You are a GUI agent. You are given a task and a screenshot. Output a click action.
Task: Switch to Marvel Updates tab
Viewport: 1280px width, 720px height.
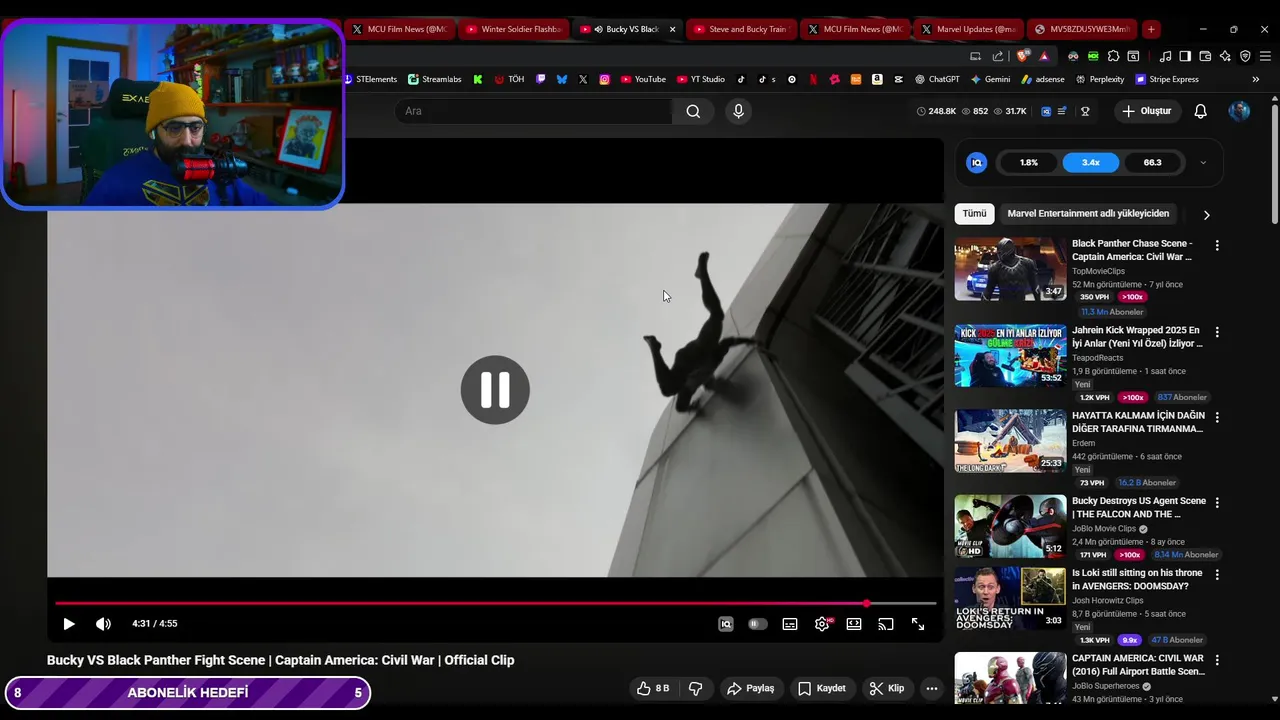(x=968, y=29)
